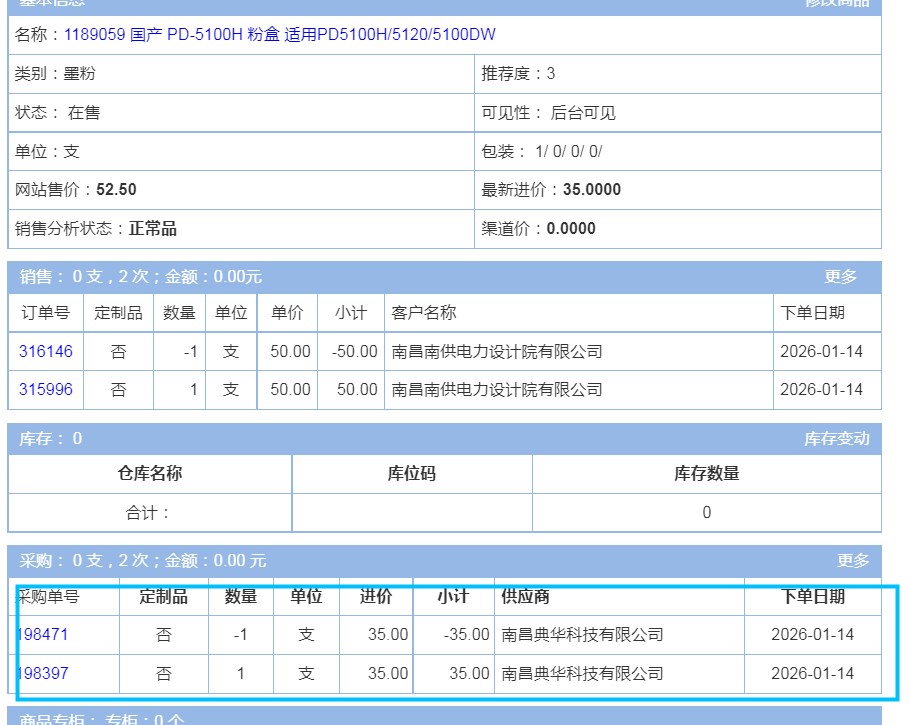Open sales order 315996
The width and height of the screenshot is (911, 725).
(x=46, y=390)
